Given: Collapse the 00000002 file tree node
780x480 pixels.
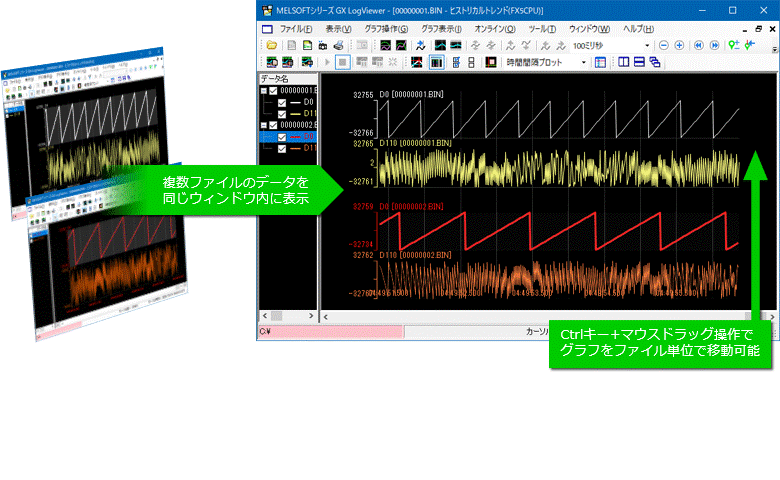Looking at the screenshot, I should [x=263, y=125].
